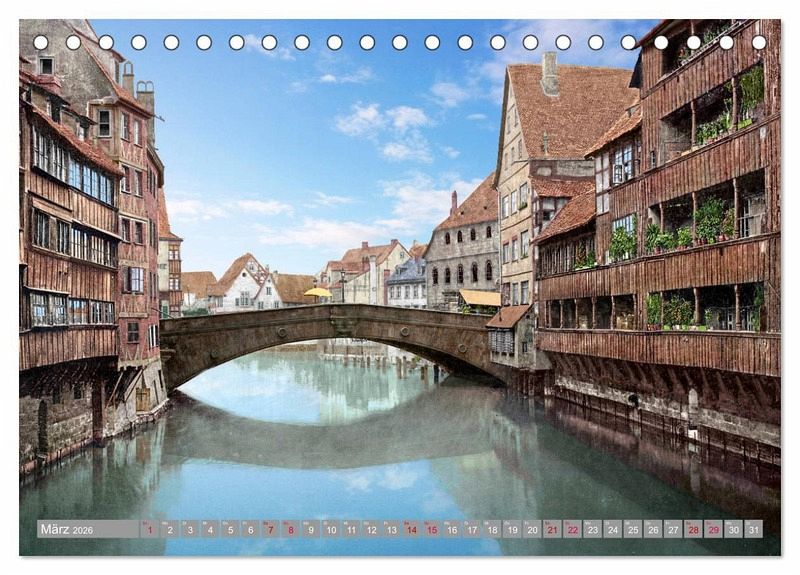Click the 'März 2026' month label
The height and width of the screenshot is (575, 800).
(x=67, y=529)
